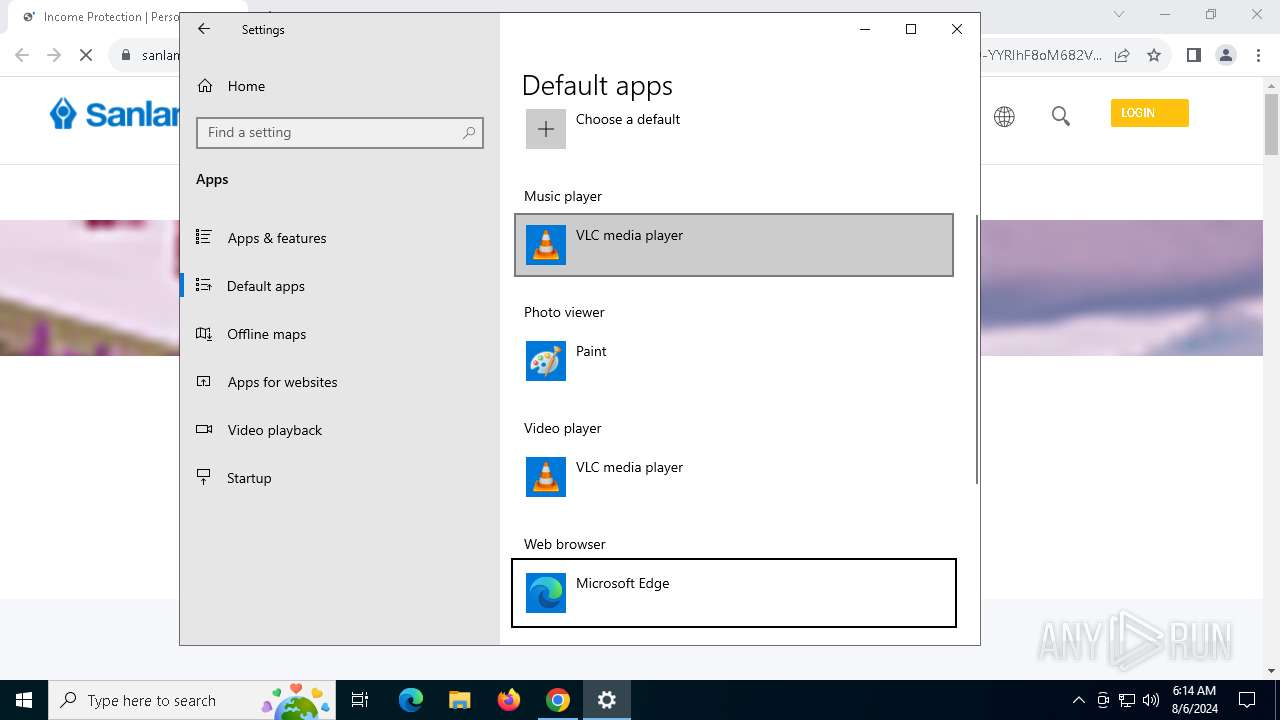Click Settings gear in taskbar

pyautogui.click(x=606, y=700)
